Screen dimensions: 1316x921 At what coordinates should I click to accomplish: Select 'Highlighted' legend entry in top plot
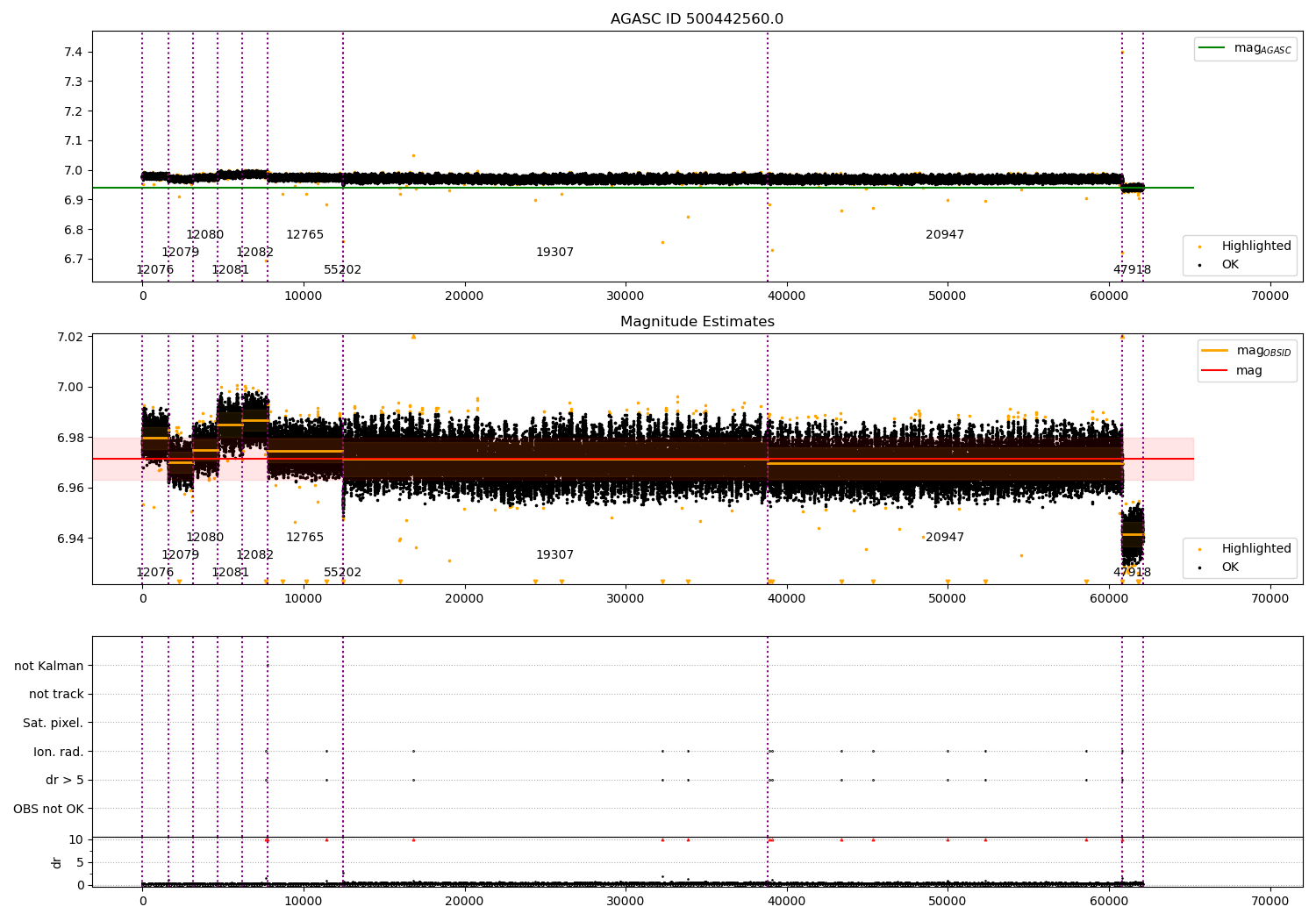click(1256, 246)
